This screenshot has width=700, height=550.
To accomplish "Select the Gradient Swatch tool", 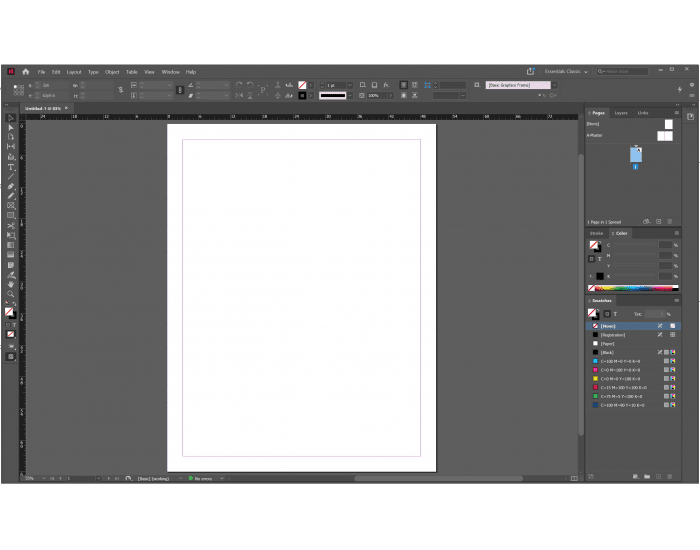I will click(x=11, y=245).
